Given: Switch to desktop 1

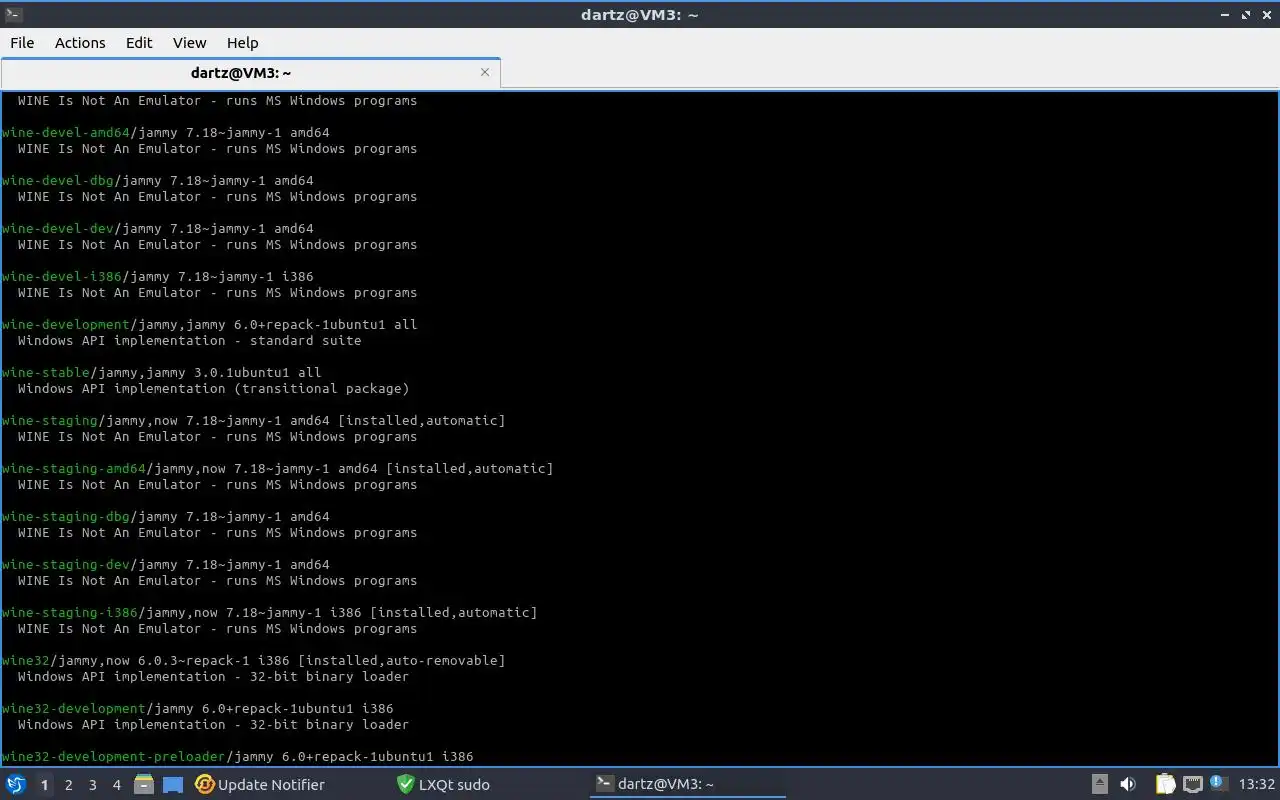Looking at the screenshot, I should pos(44,785).
